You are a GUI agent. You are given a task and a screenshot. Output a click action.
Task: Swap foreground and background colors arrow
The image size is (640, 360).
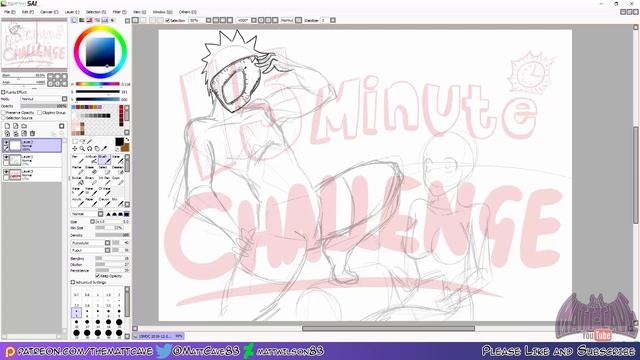pos(127,140)
